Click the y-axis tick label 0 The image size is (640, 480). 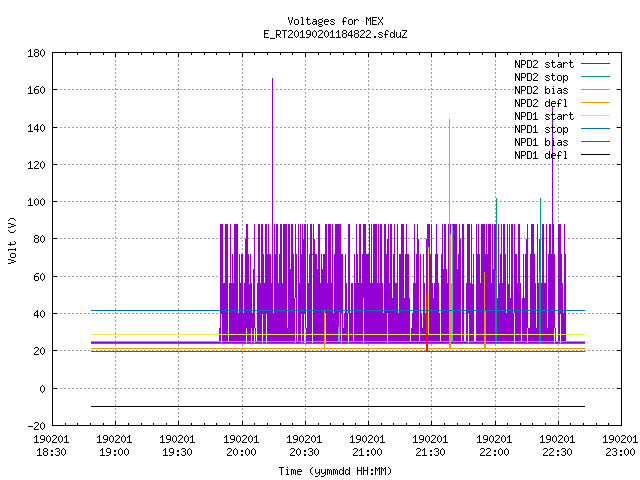coord(42,389)
